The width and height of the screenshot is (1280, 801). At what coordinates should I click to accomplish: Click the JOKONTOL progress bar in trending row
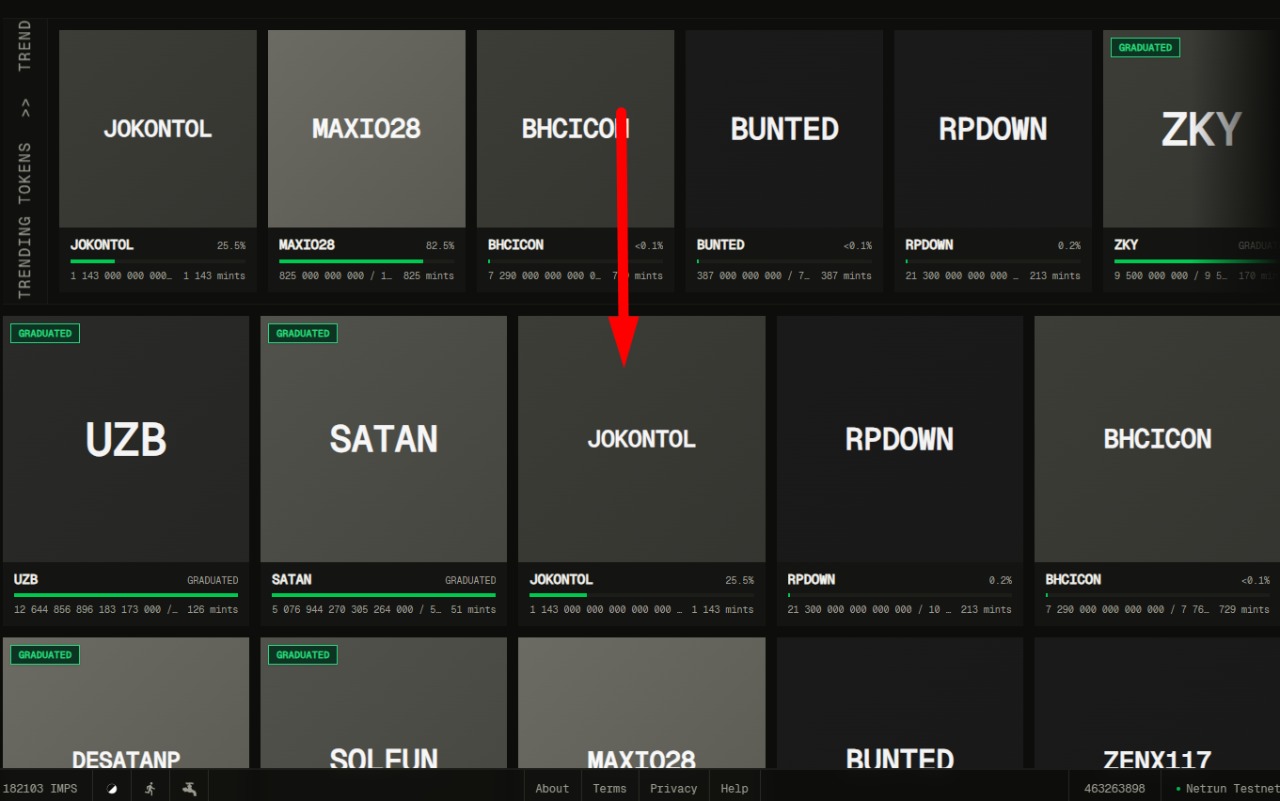click(x=158, y=261)
